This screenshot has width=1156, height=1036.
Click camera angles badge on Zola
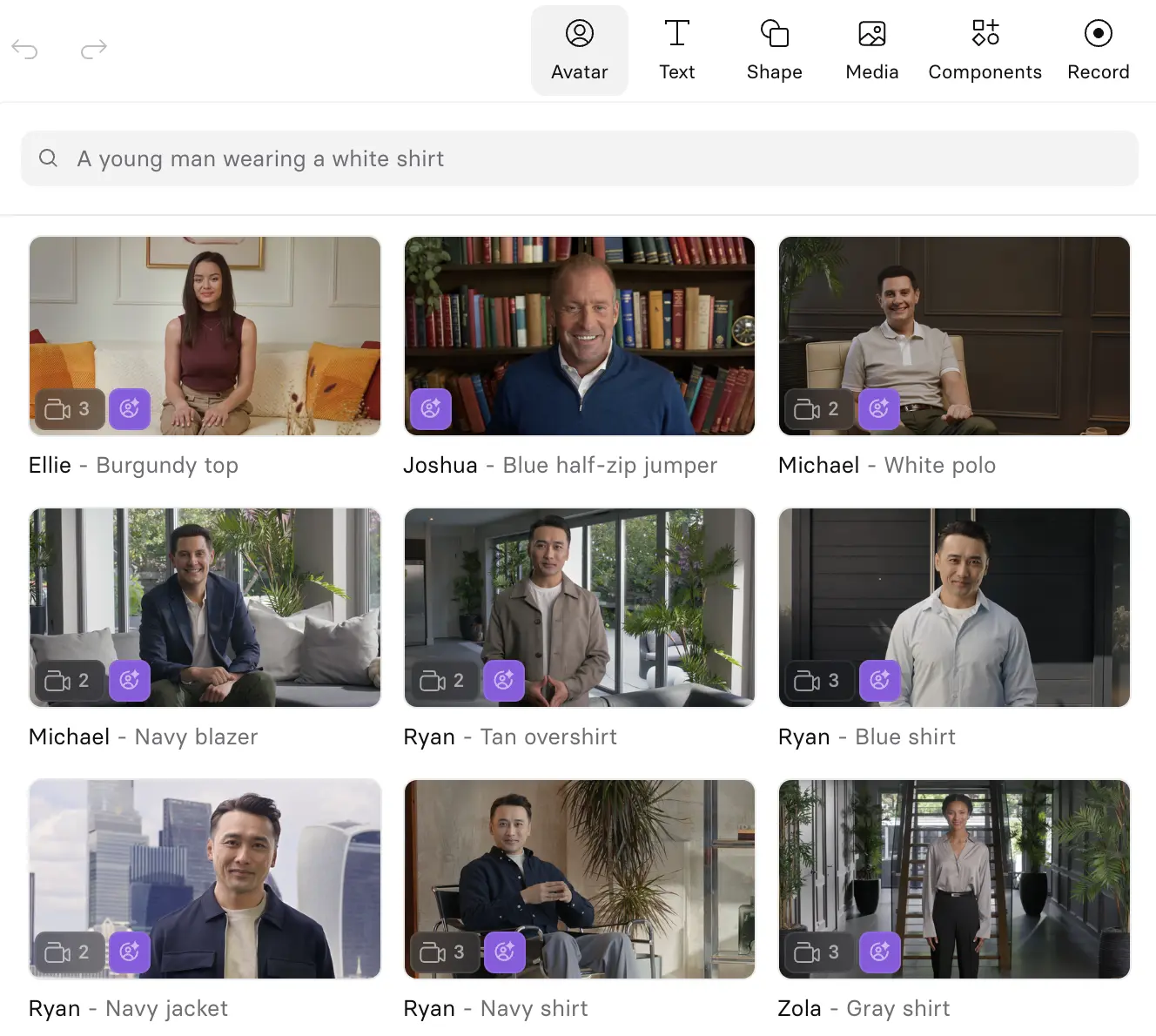click(818, 952)
